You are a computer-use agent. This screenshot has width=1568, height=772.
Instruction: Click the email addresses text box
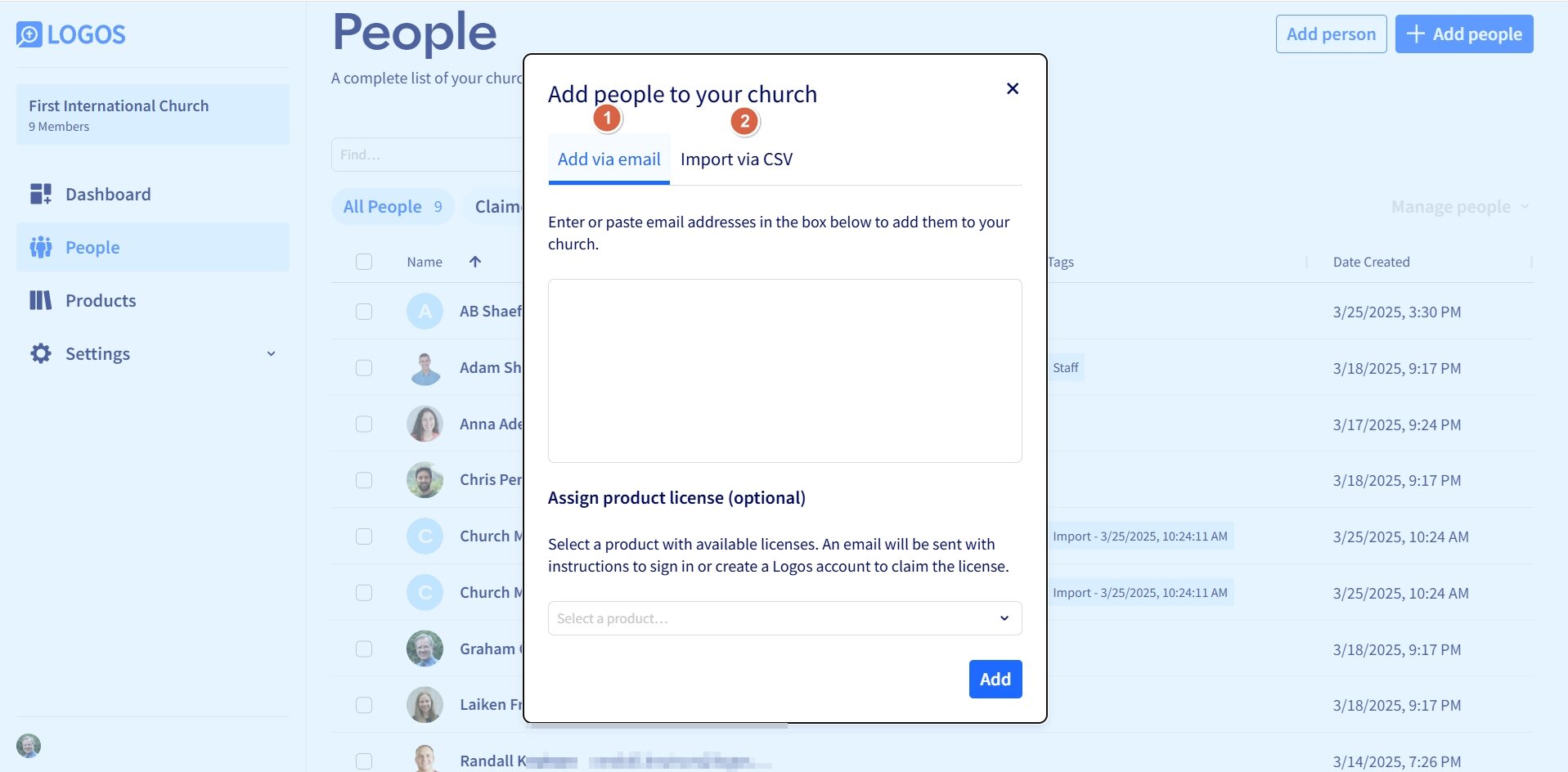[x=784, y=370]
